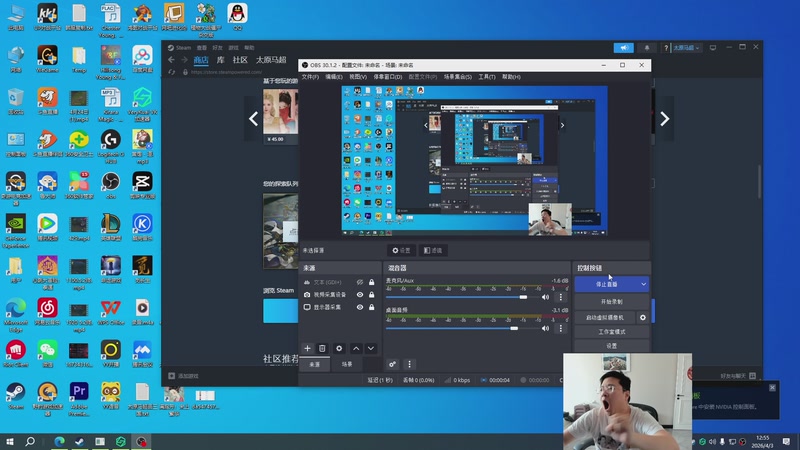
Task: Toggle visibility eye of 视频采集设备 source
Action: 360,295
